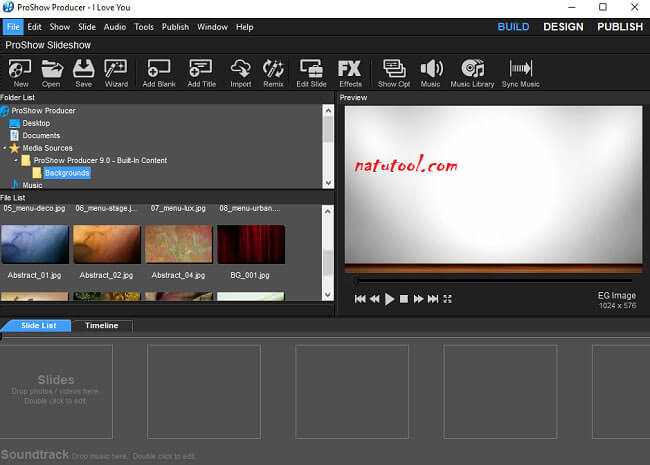Select BG_001.jpg red curtain thumbnail
The height and width of the screenshot is (465, 650).
(x=251, y=244)
